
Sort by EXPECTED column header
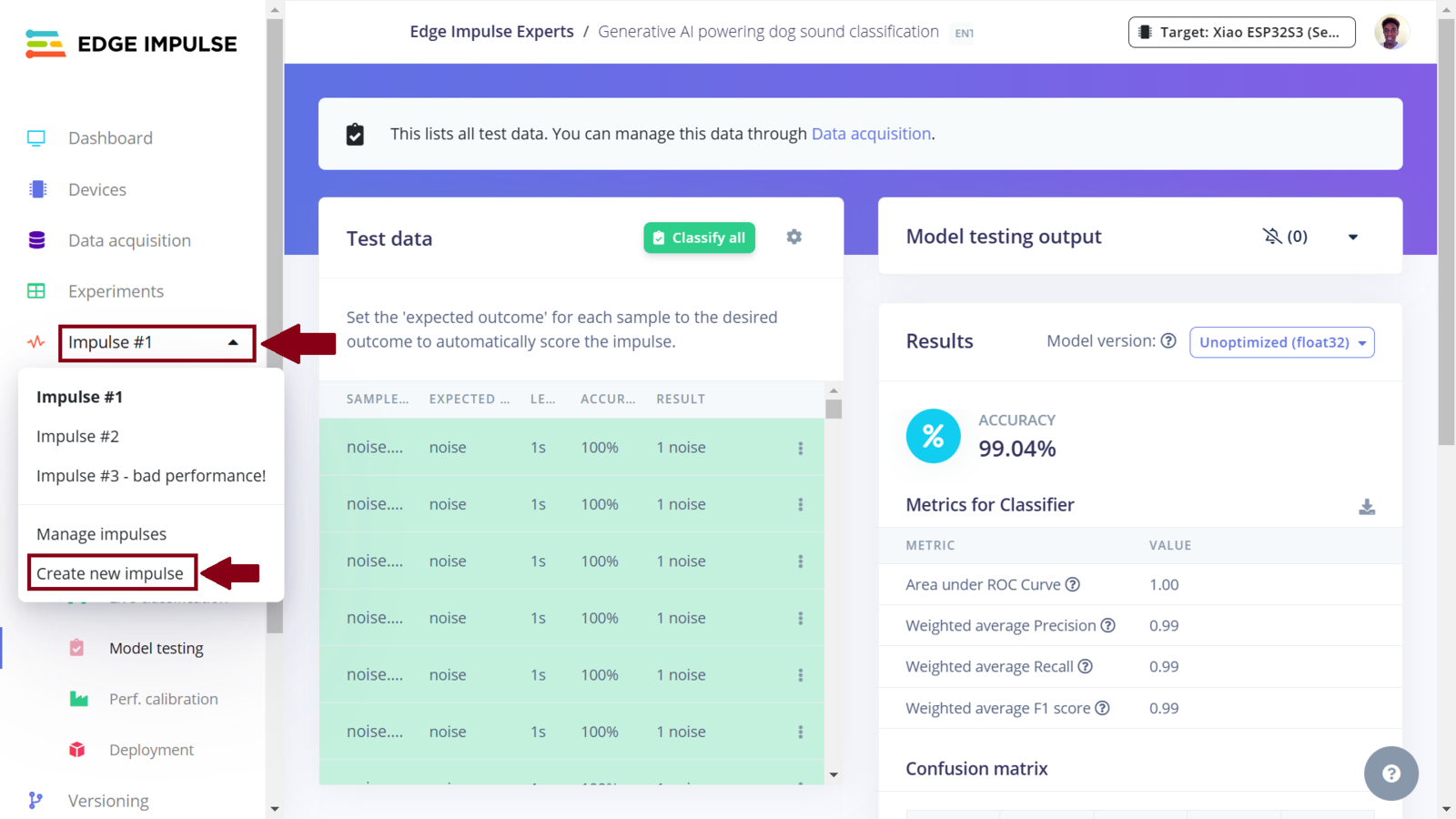coord(470,399)
